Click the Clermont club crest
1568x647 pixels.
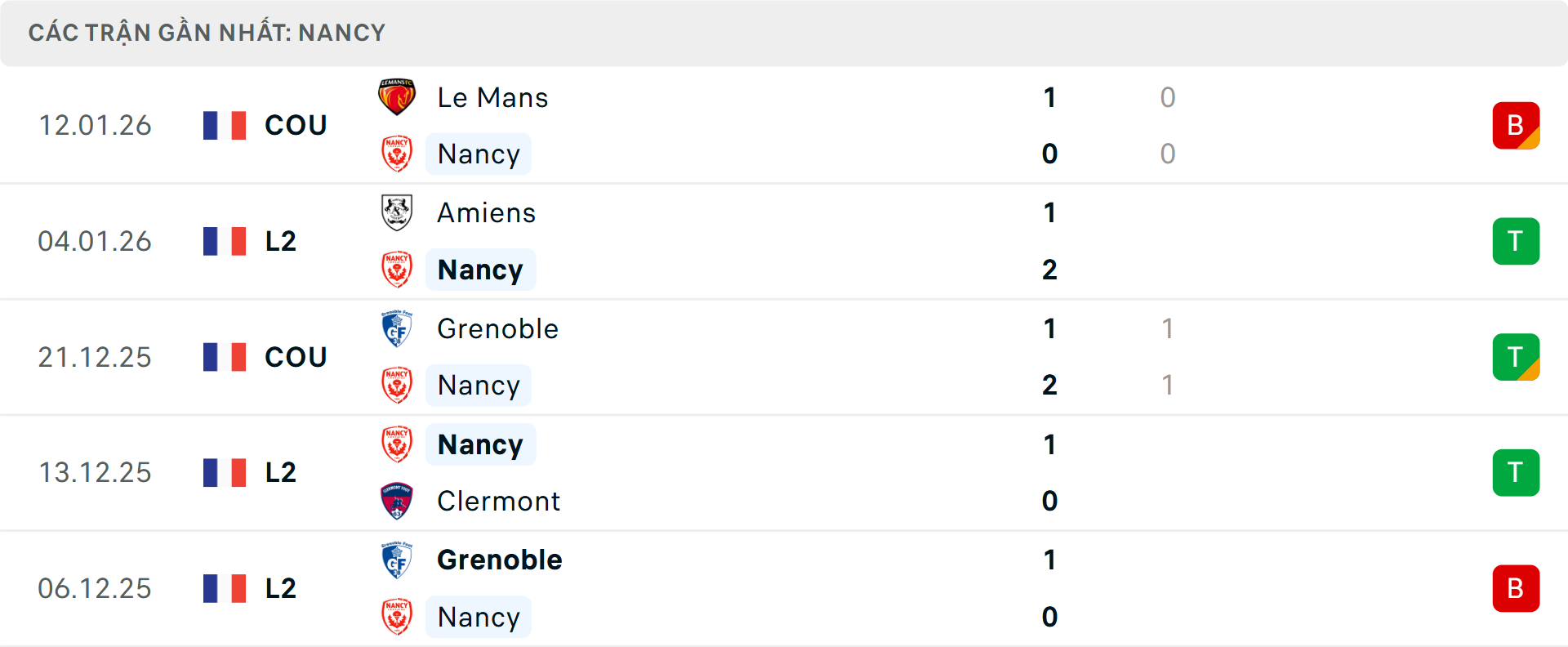(x=397, y=501)
